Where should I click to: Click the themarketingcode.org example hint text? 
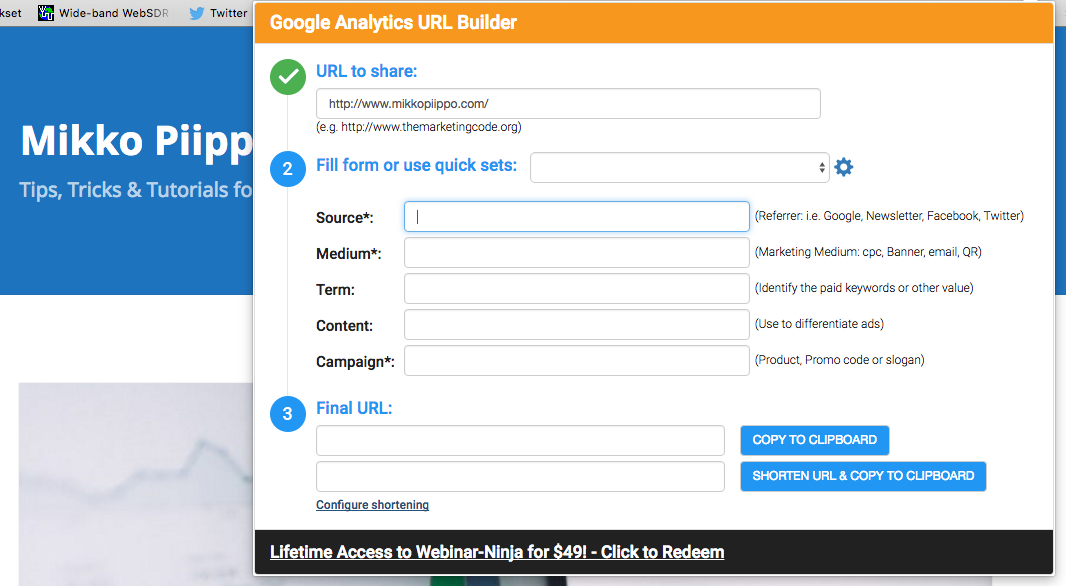pos(419,127)
